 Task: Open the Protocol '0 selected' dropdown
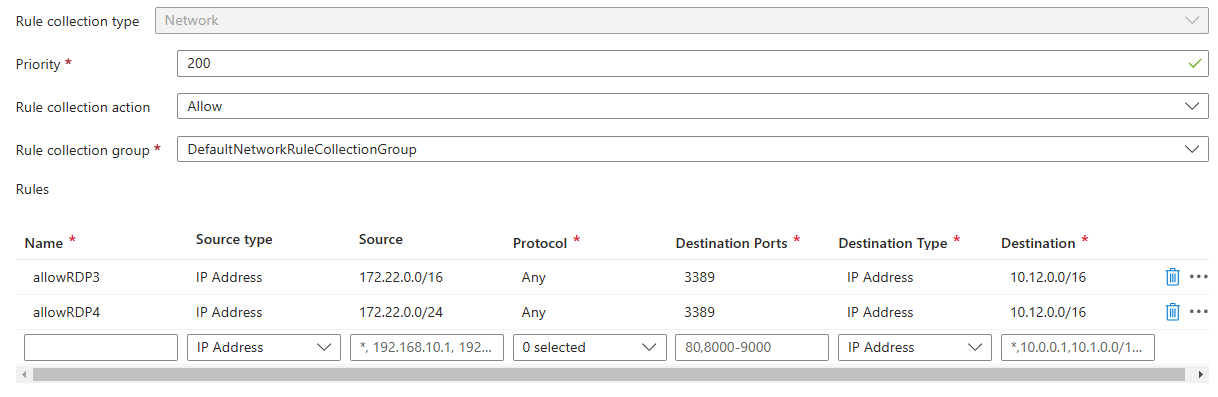(x=589, y=347)
